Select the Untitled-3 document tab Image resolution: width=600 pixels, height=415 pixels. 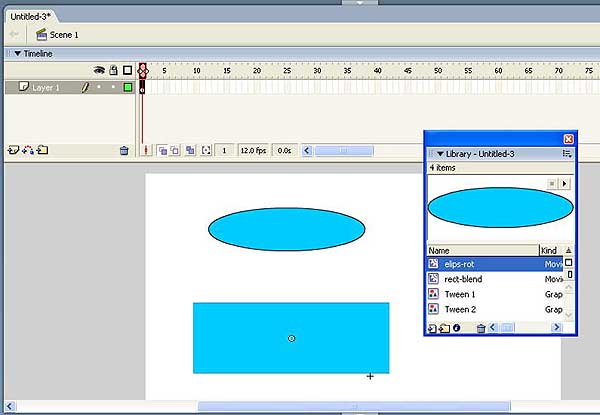pyautogui.click(x=31, y=17)
